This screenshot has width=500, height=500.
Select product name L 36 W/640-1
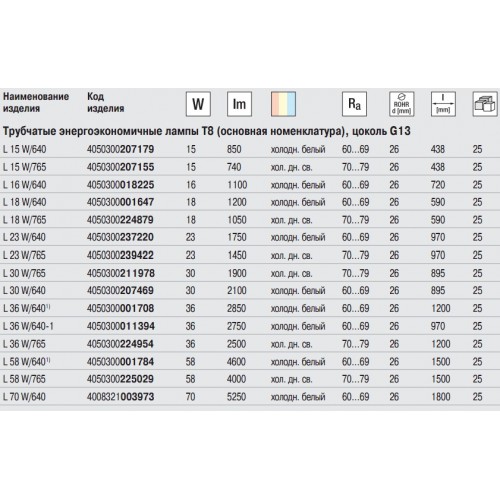point(28,326)
